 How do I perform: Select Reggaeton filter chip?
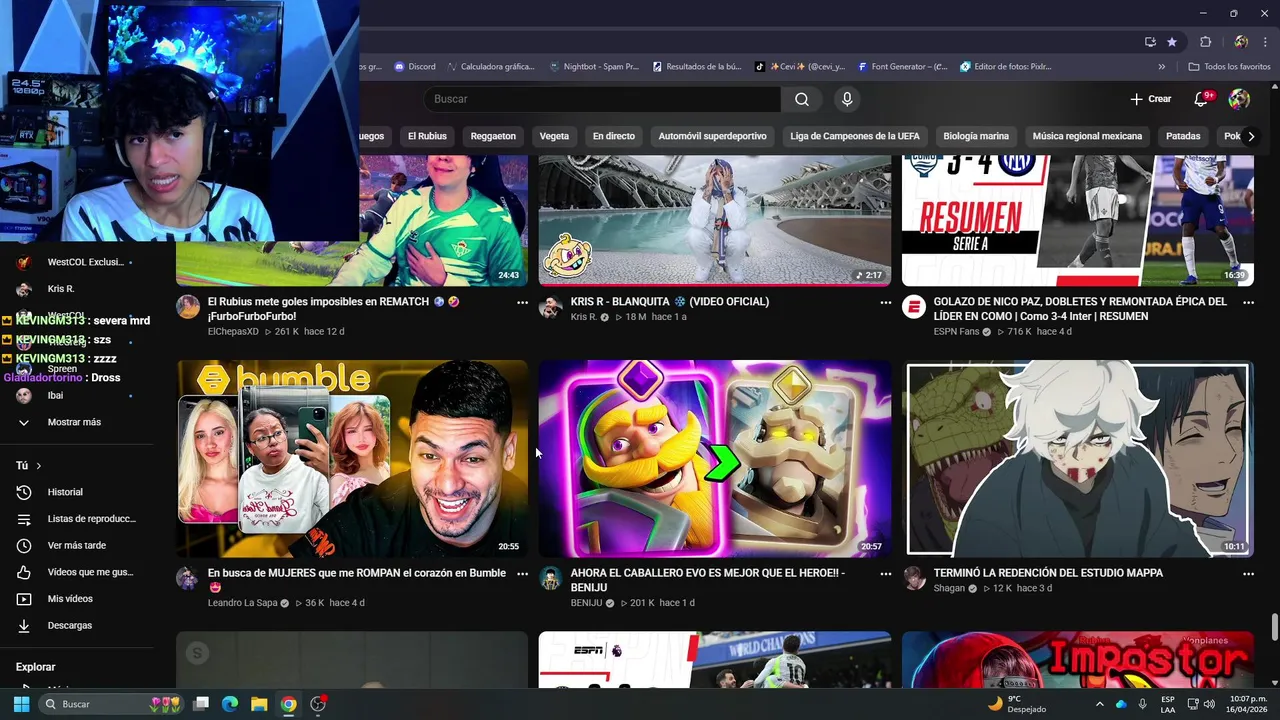tap(493, 136)
